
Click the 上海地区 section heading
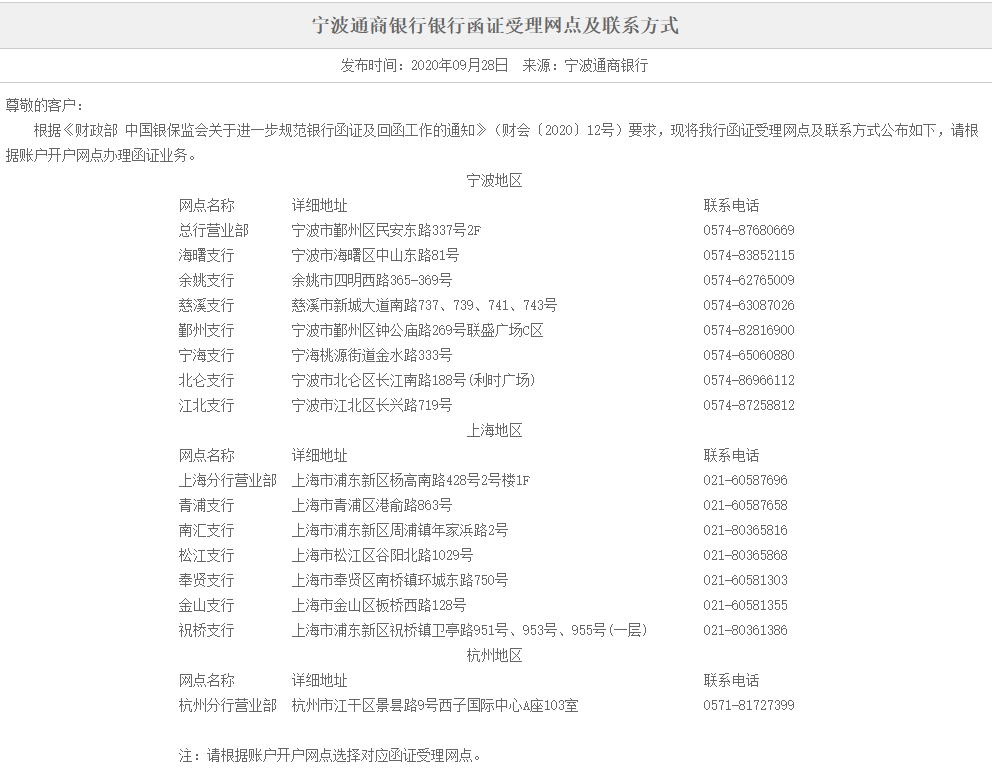495,431
